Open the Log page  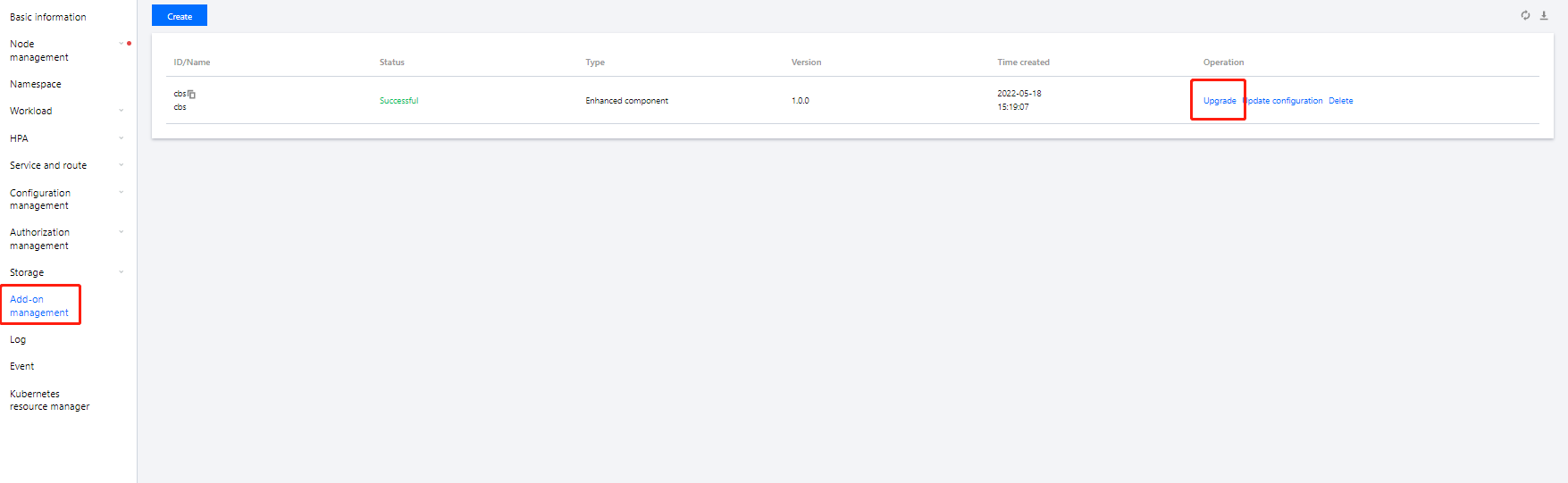click(18, 339)
